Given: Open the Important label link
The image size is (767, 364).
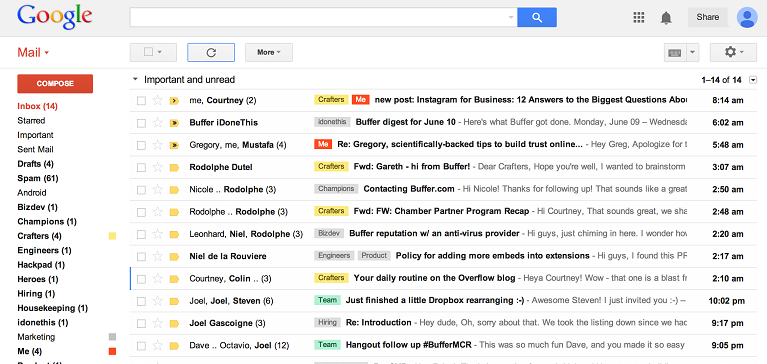Looking at the screenshot, I should (35, 135).
